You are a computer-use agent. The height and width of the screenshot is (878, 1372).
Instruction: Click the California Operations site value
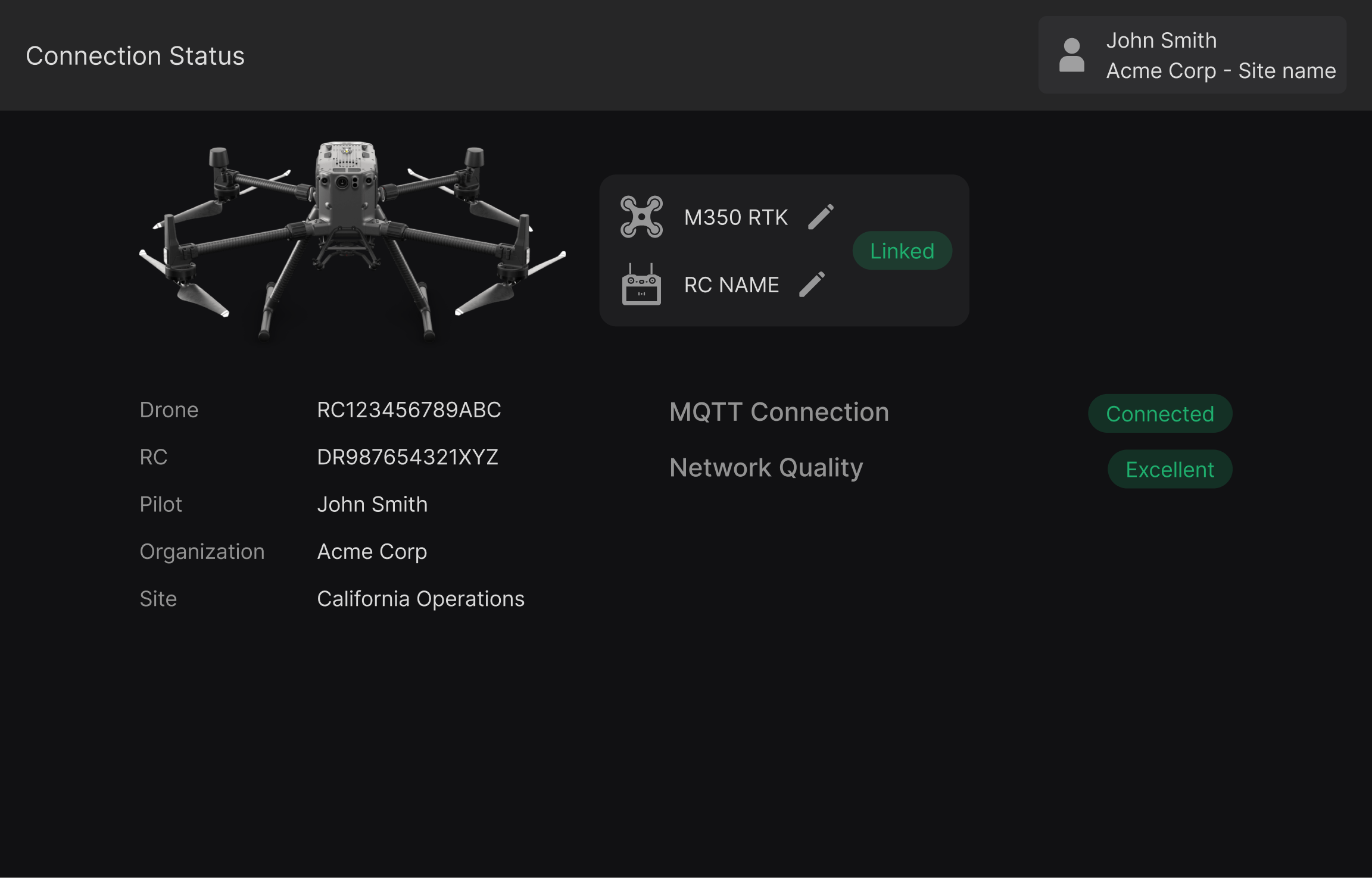[x=420, y=599]
